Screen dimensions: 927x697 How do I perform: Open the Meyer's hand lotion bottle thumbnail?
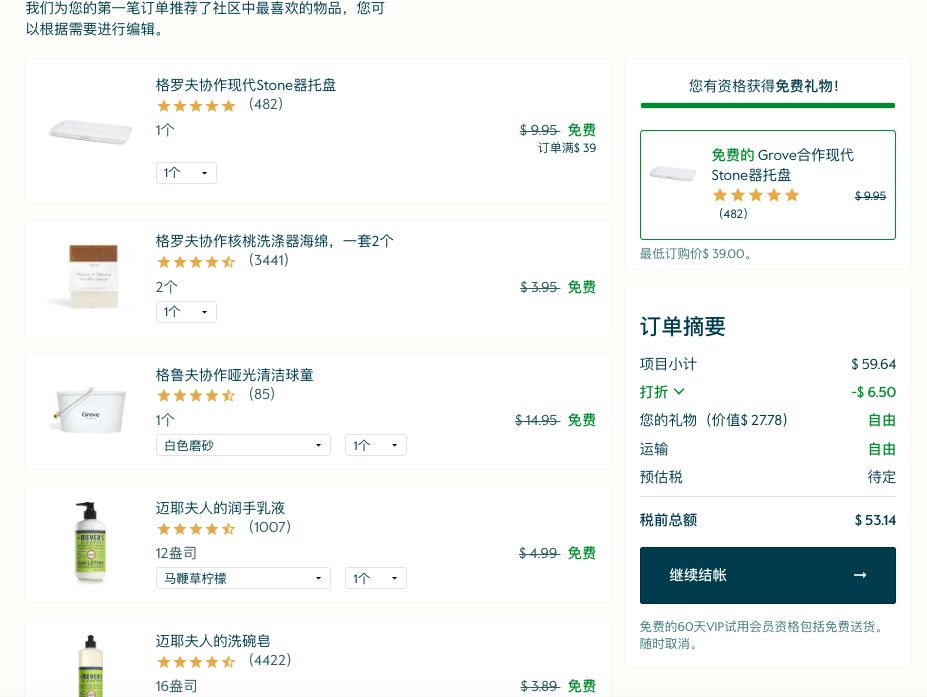pyautogui.click(x=90, y=542)
